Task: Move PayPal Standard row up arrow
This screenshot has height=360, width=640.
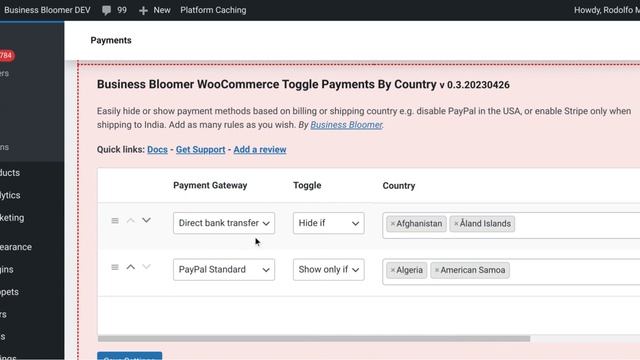Action: point(131,267)
